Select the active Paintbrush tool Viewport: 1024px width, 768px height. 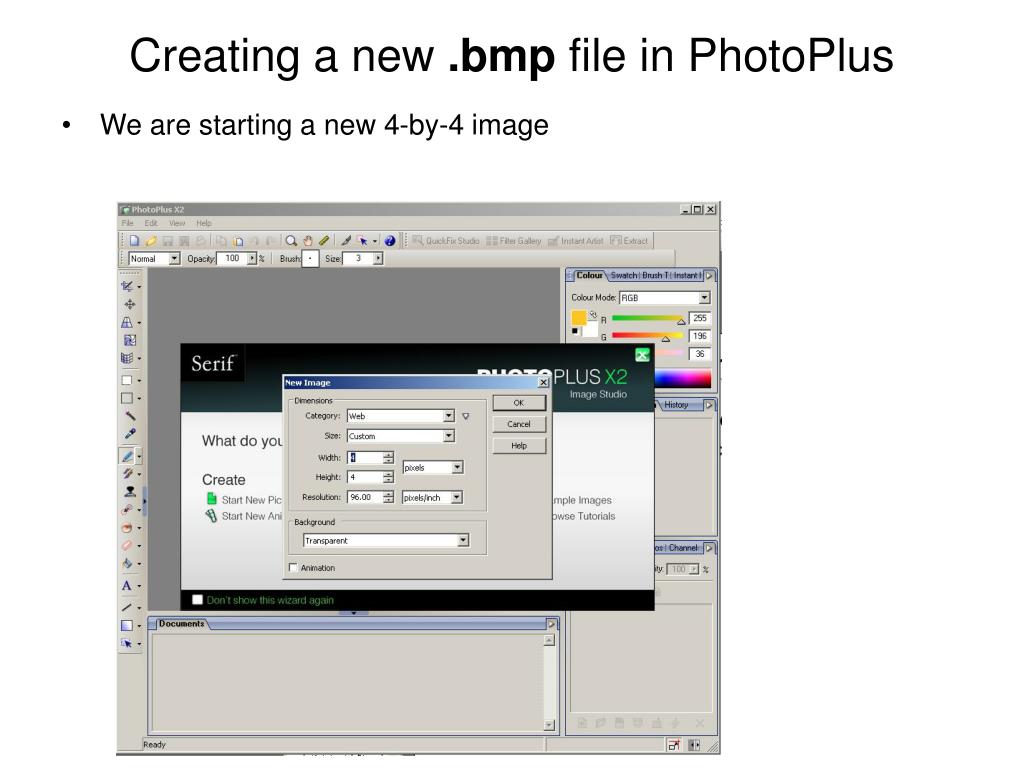(127, 456)
